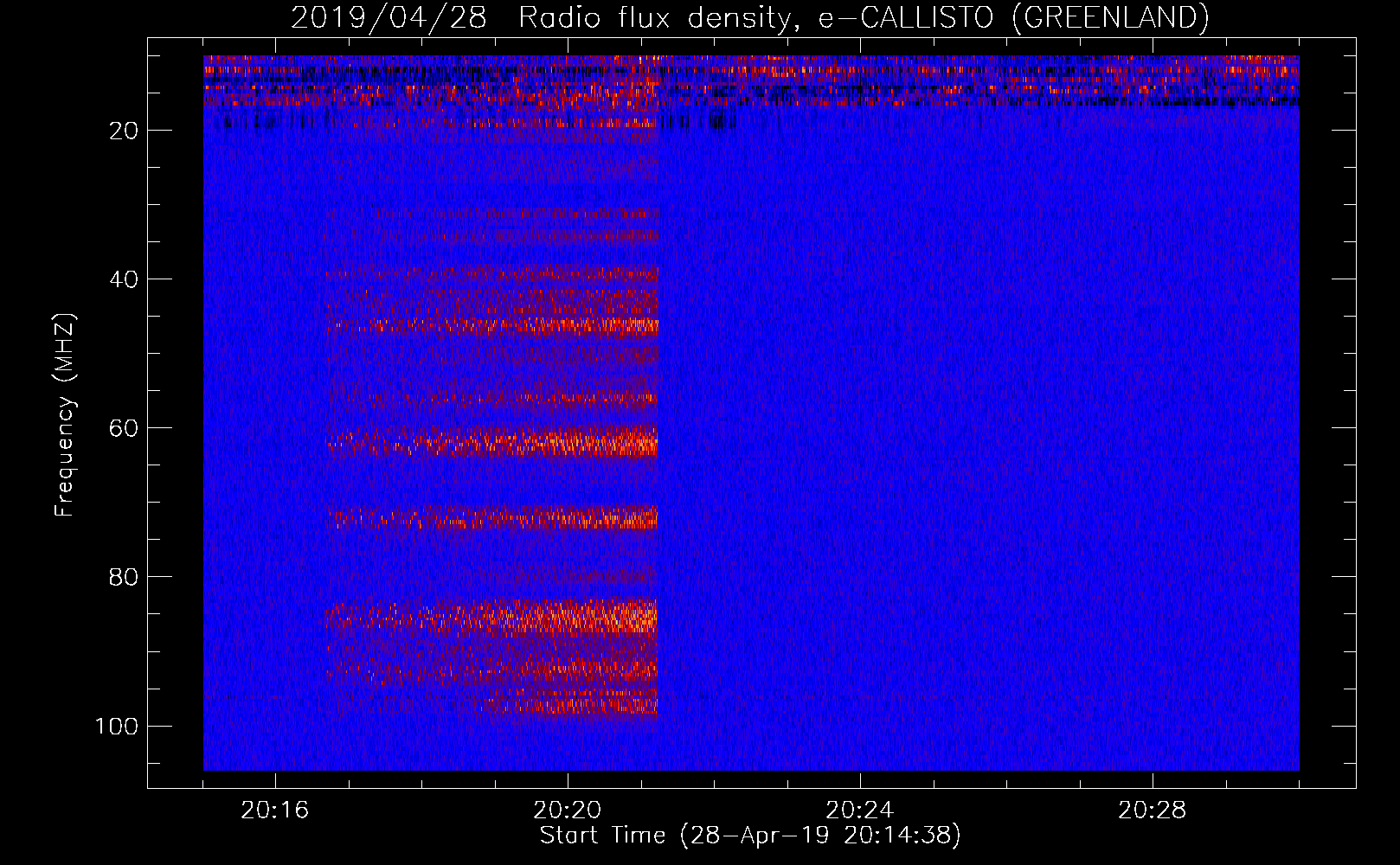Click the 60 MHz frequency tick label
The height and width of the screenshot is (865, 1400).
[x=124, y=428]
